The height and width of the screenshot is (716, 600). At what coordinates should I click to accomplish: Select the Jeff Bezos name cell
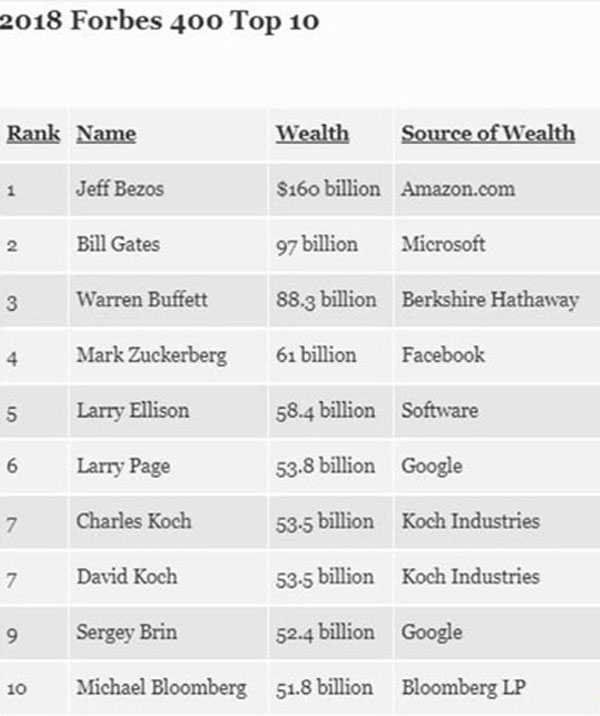pos(118,189)
